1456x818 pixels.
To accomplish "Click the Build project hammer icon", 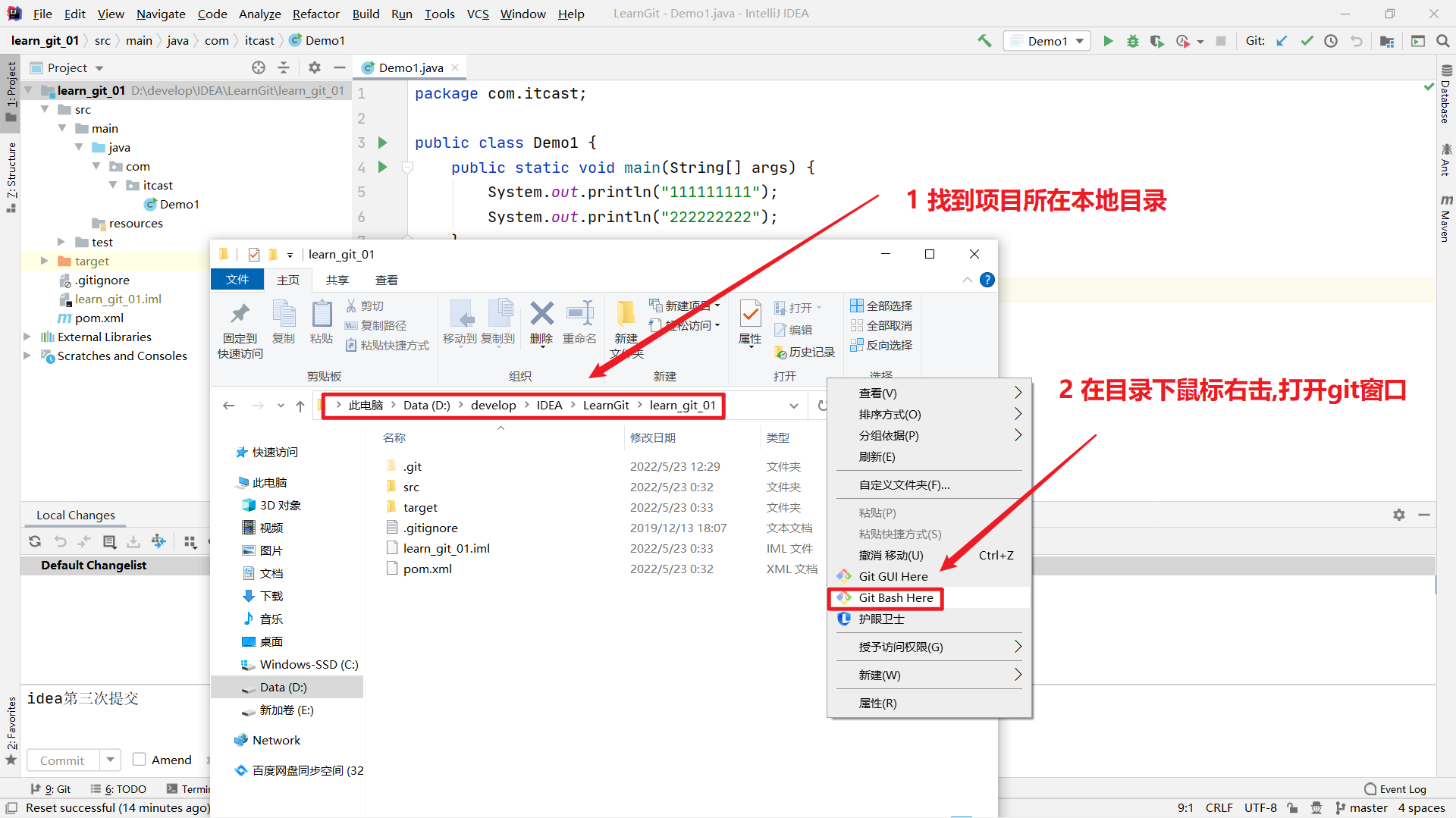I will (984, 41).
